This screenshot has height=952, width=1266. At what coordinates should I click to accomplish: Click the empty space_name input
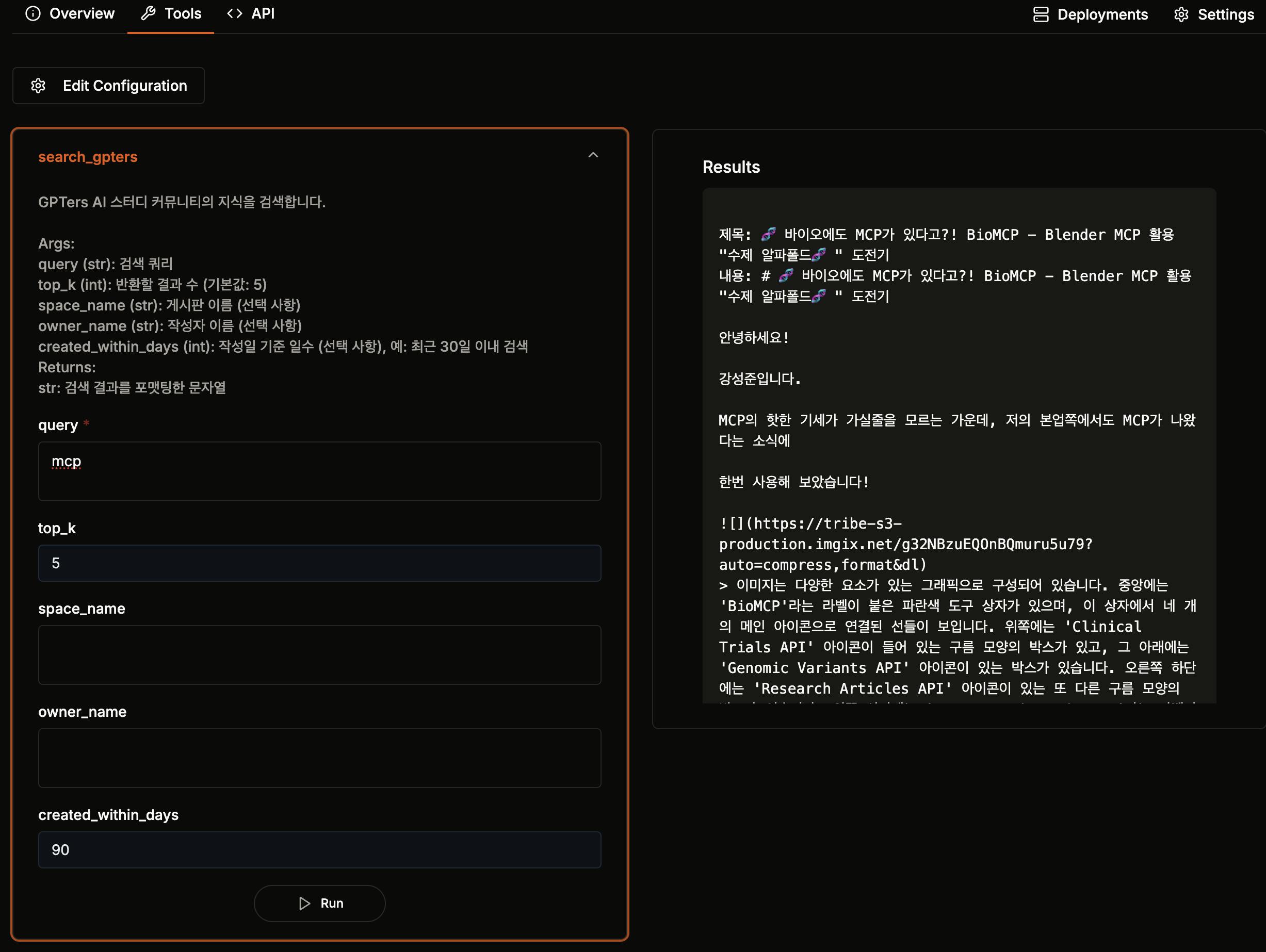coord(319,654)
